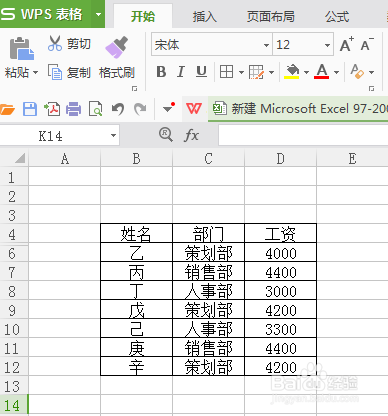
Task: Select the cell containing 3300
Action: tap(281, 329)
